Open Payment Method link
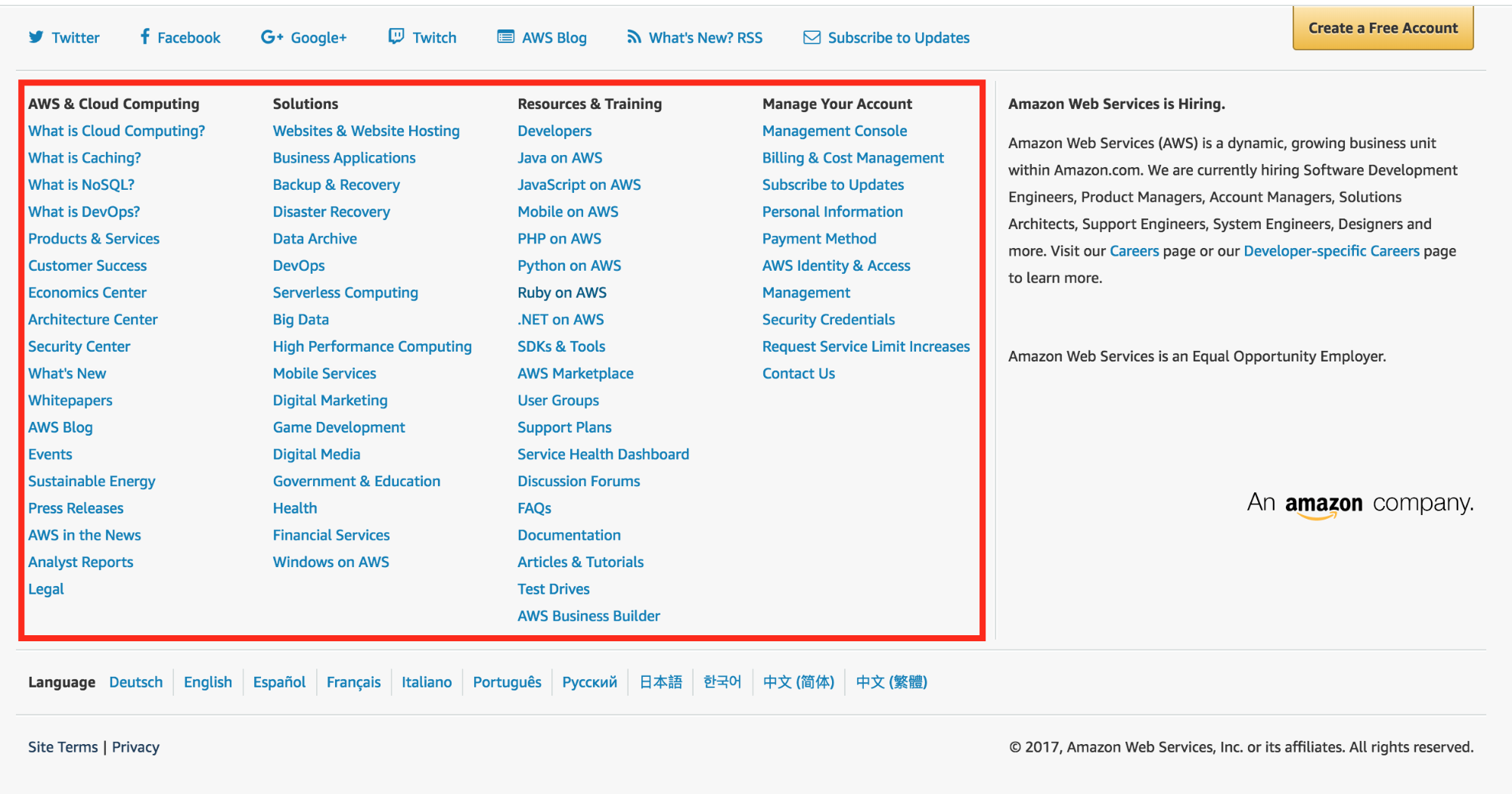The image size is (1512, 794). 819,239
